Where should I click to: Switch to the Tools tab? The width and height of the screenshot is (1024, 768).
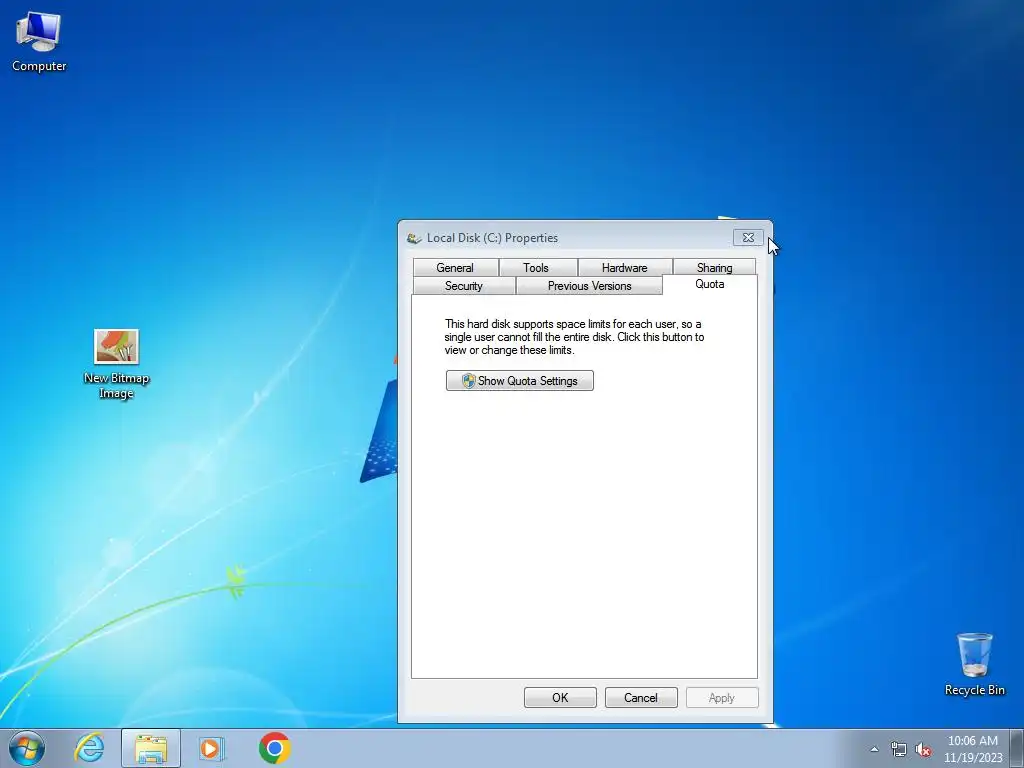pos(536,268)
